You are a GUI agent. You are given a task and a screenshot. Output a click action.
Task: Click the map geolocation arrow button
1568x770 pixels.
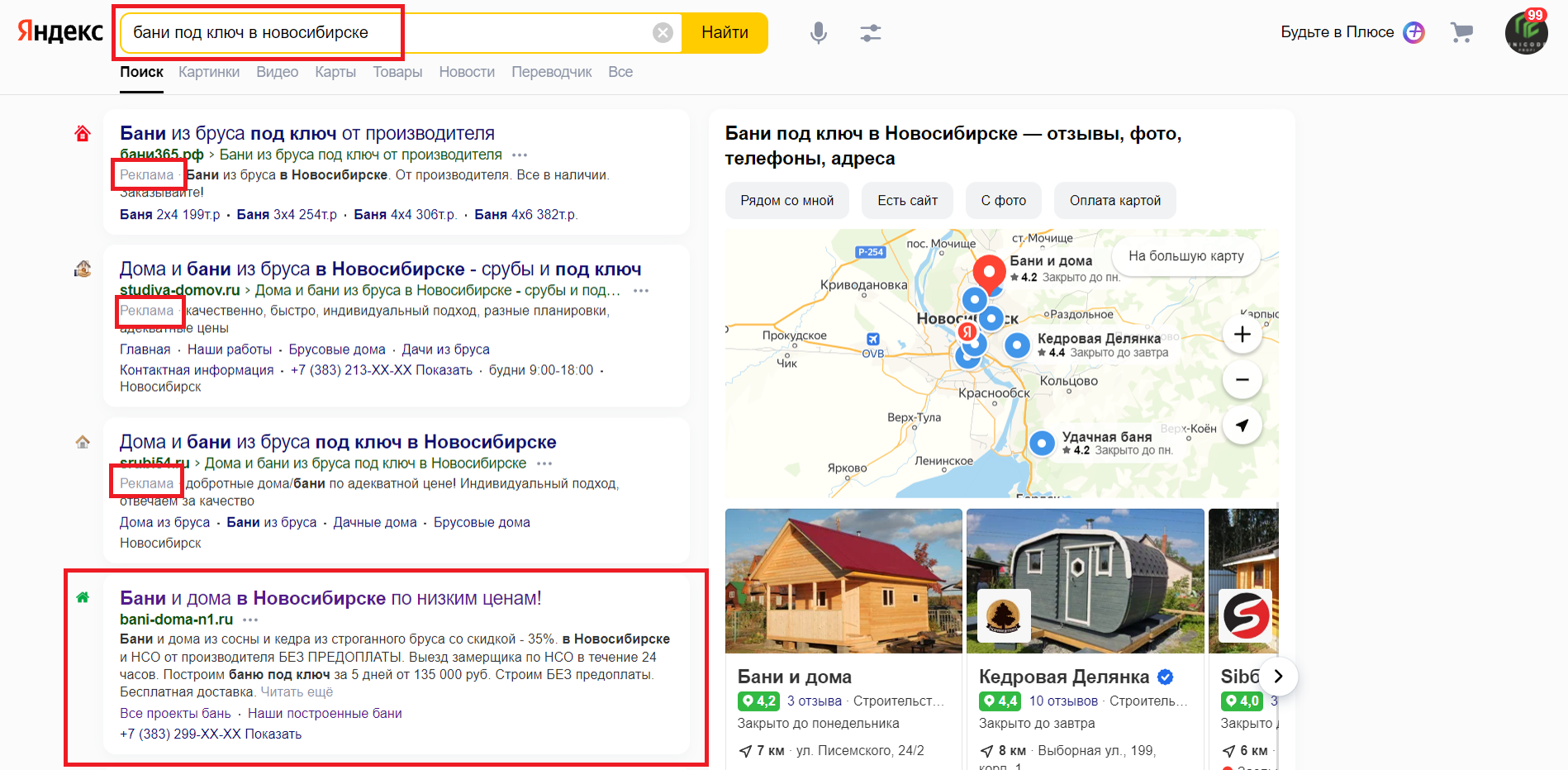tap(1242, 425)
